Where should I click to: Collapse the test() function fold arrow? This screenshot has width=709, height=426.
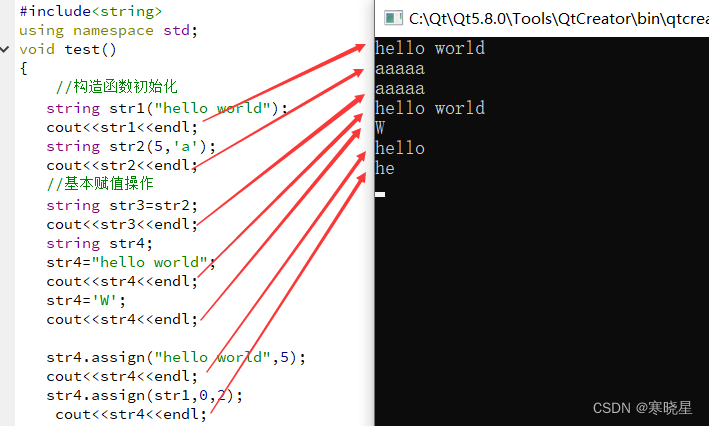pos(5,49)
